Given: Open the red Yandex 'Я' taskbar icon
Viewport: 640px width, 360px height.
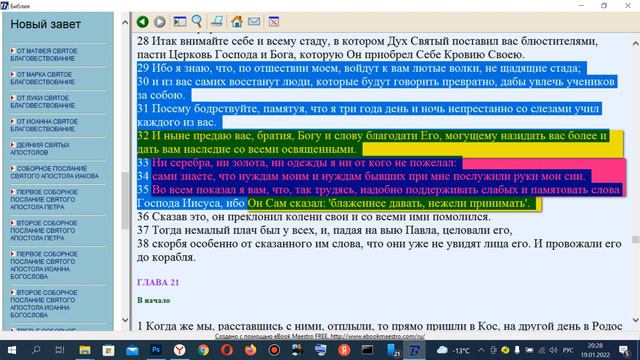Looking at the screenshot, I should 344,350.
